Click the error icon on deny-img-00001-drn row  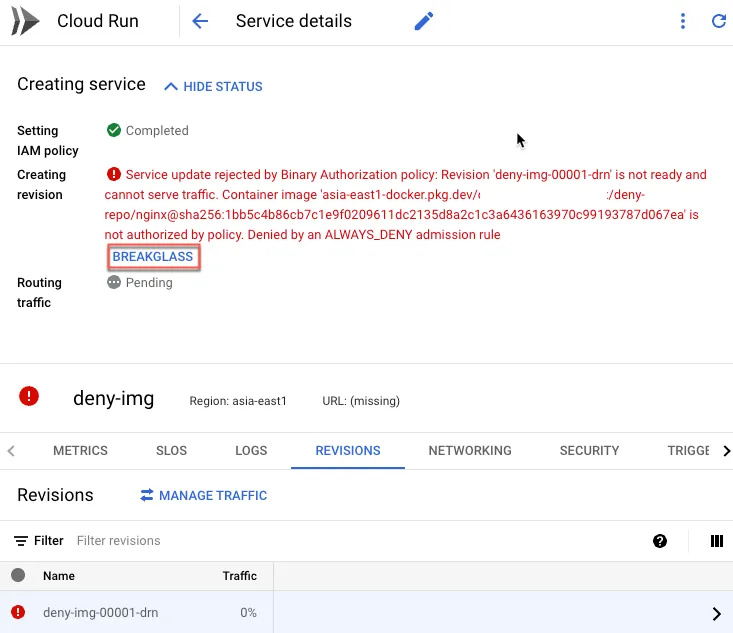18,612
